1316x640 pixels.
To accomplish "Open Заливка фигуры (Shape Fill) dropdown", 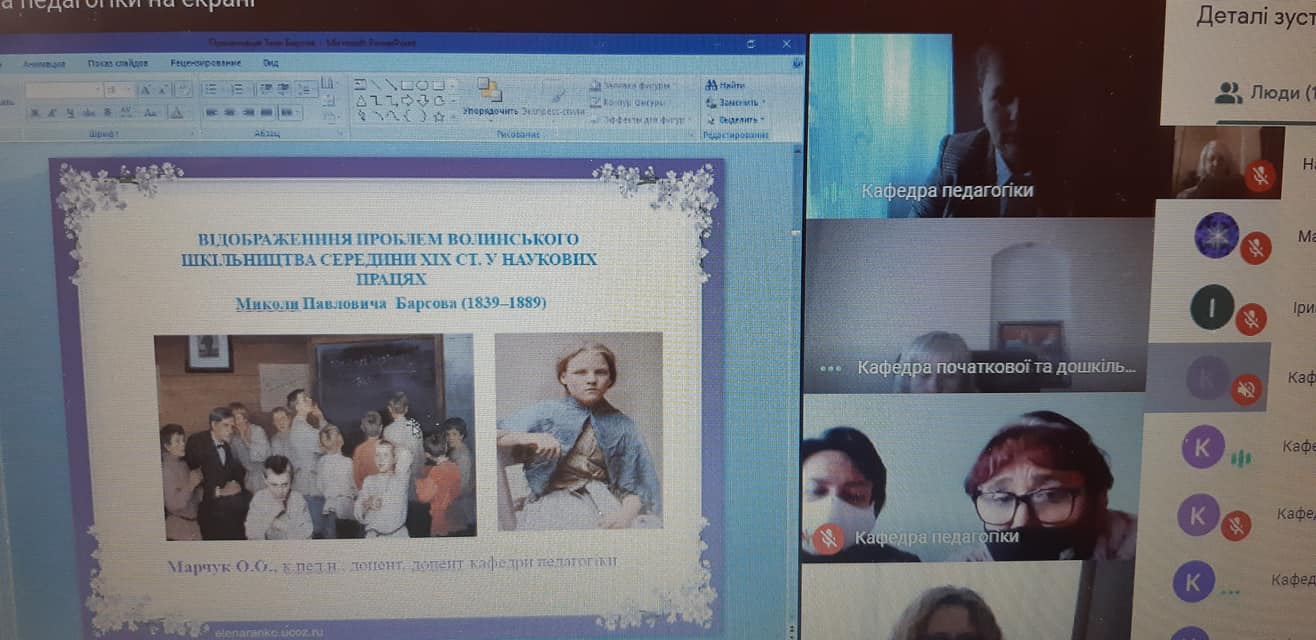I will [631, 85].
